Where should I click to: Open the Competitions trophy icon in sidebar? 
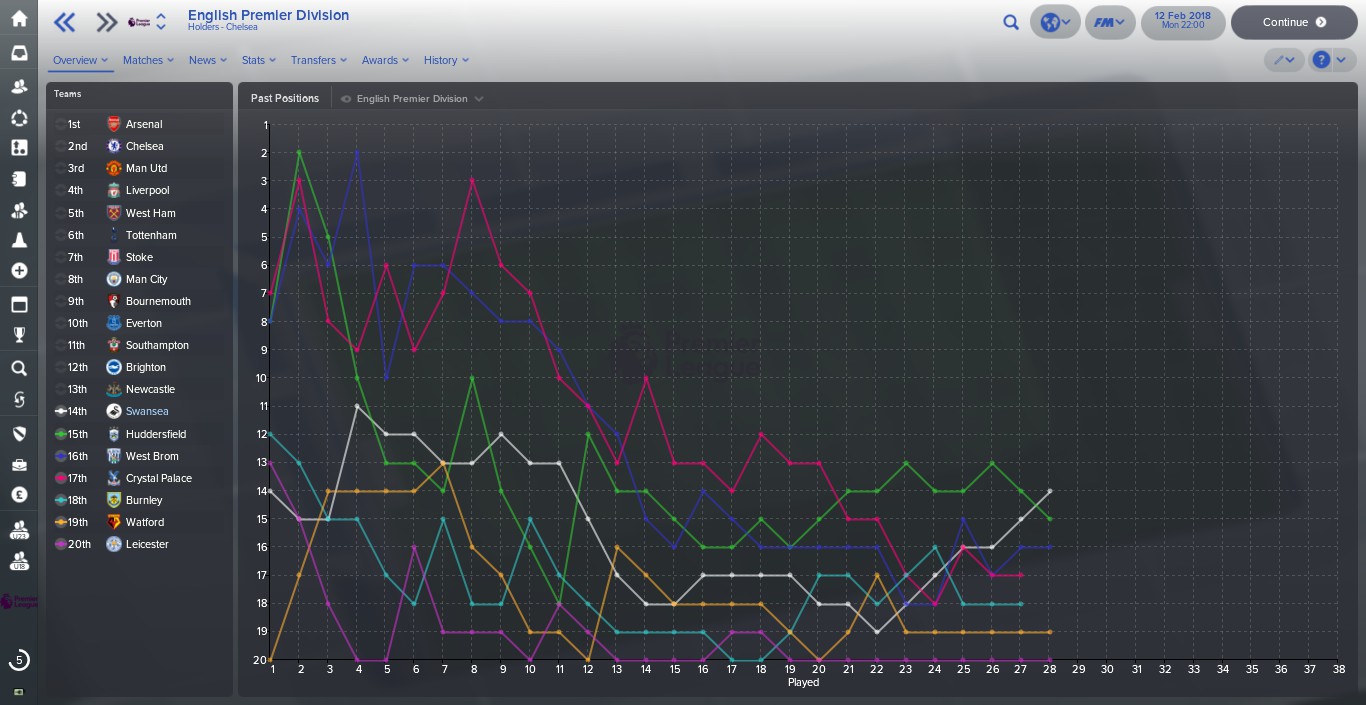[19, 335]
